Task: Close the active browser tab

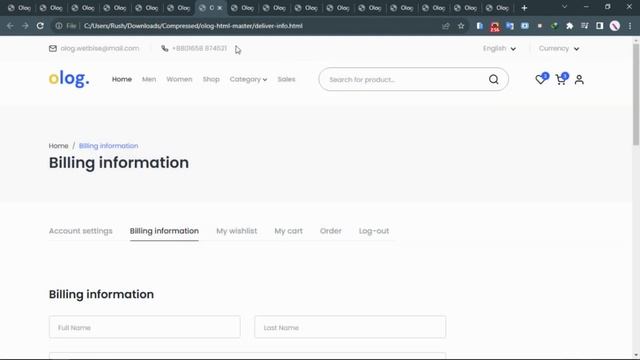Action: (220, 8)
